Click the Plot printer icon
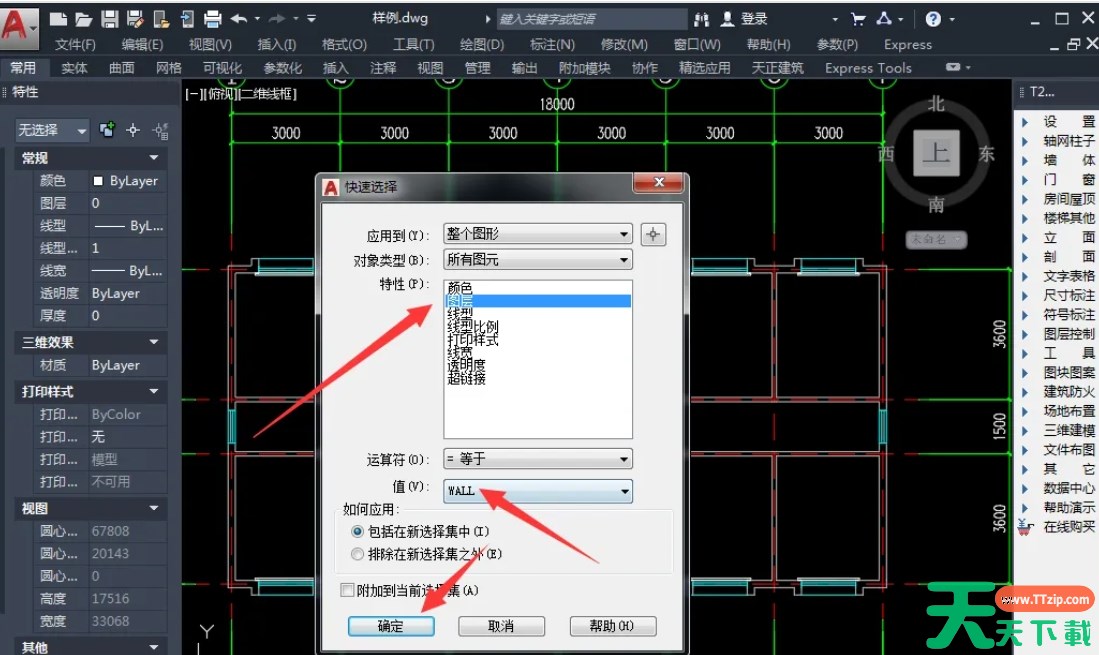The height and width of the screenshot is (655, 1099). pos(212,19)
